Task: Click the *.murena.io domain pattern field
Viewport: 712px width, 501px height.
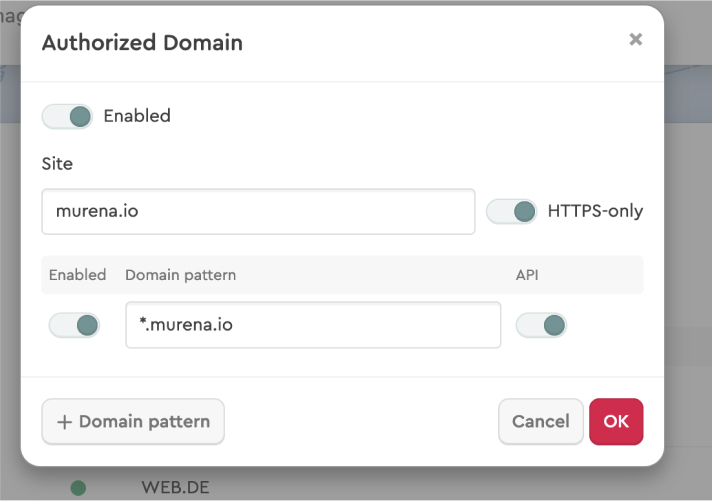Action: (x=312, y=325)
